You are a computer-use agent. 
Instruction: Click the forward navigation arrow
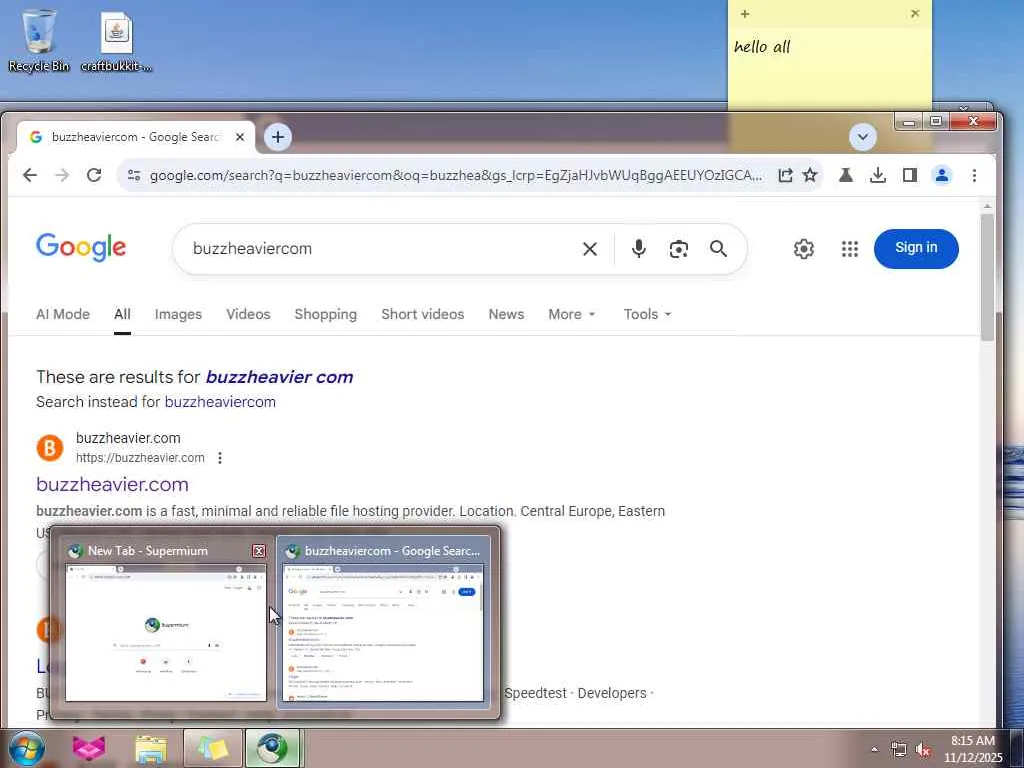62,175
